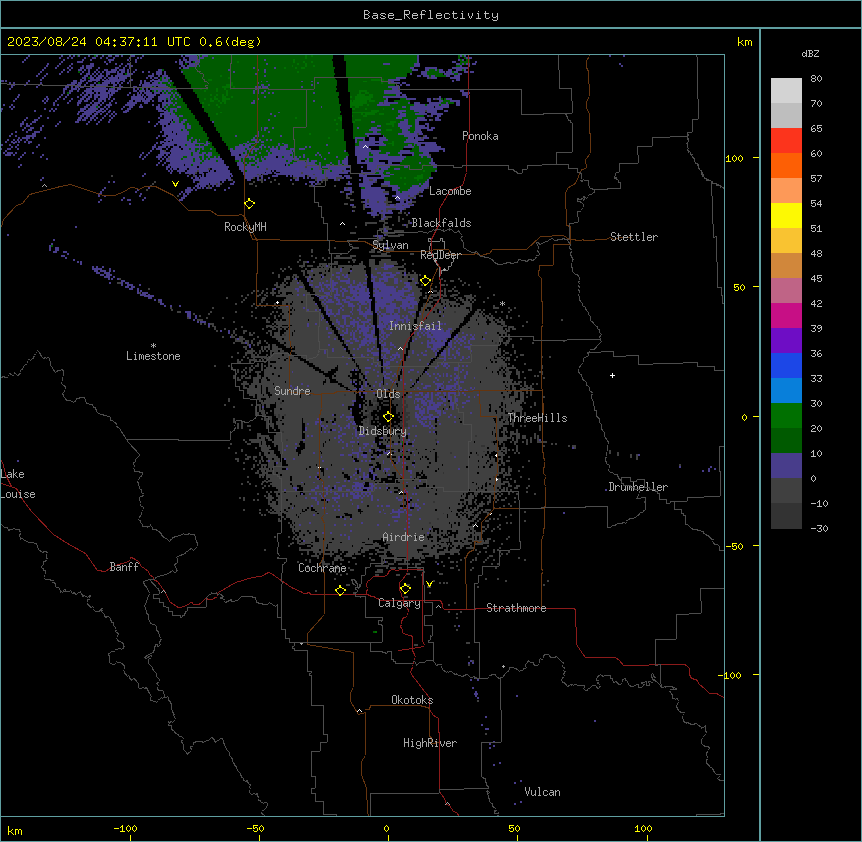The width and height of the screenshot is (862, 842).
Task: Click the Banff label
Action: tap(124, 567)
